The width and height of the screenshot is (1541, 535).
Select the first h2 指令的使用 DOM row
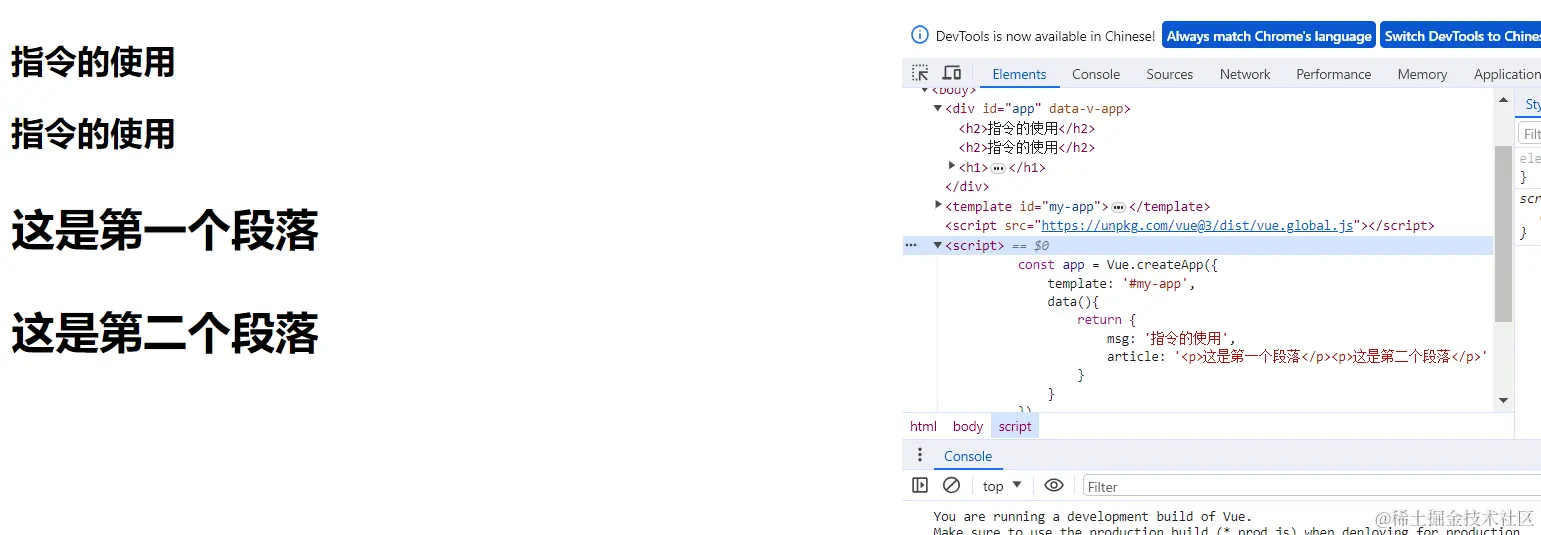[1027, 128]
